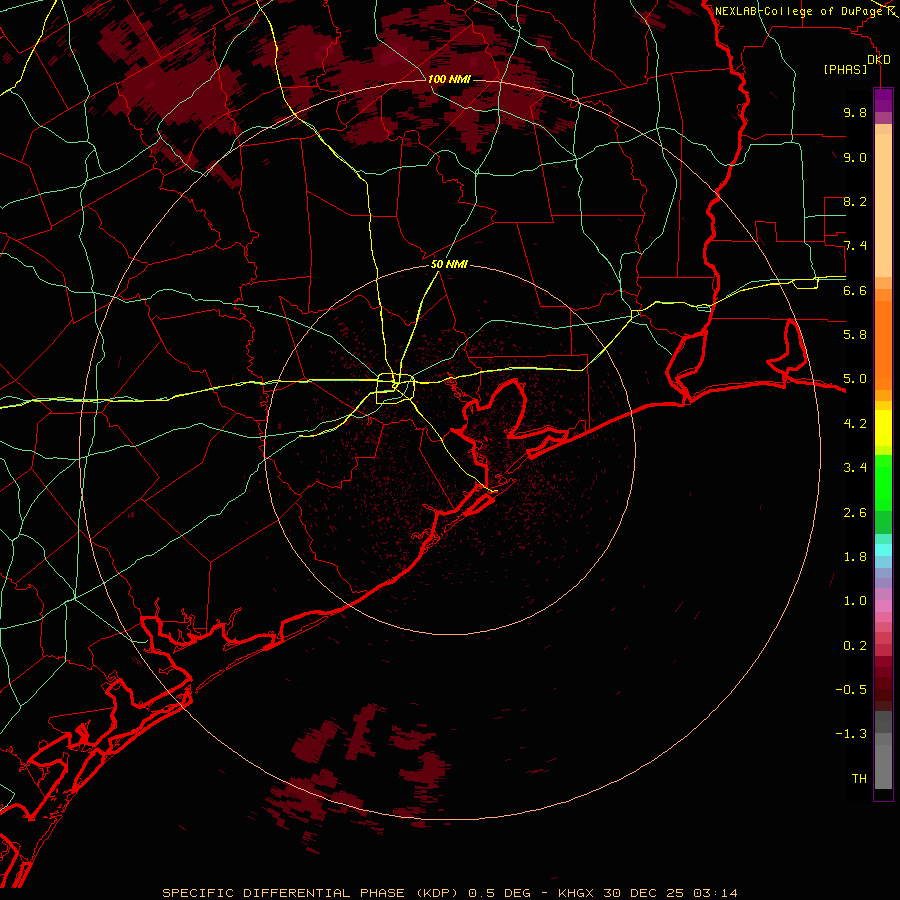This screenshot has height=900, width=900.
Task: Pick the cyan color bar segment
Action: [x=883, y=550]
